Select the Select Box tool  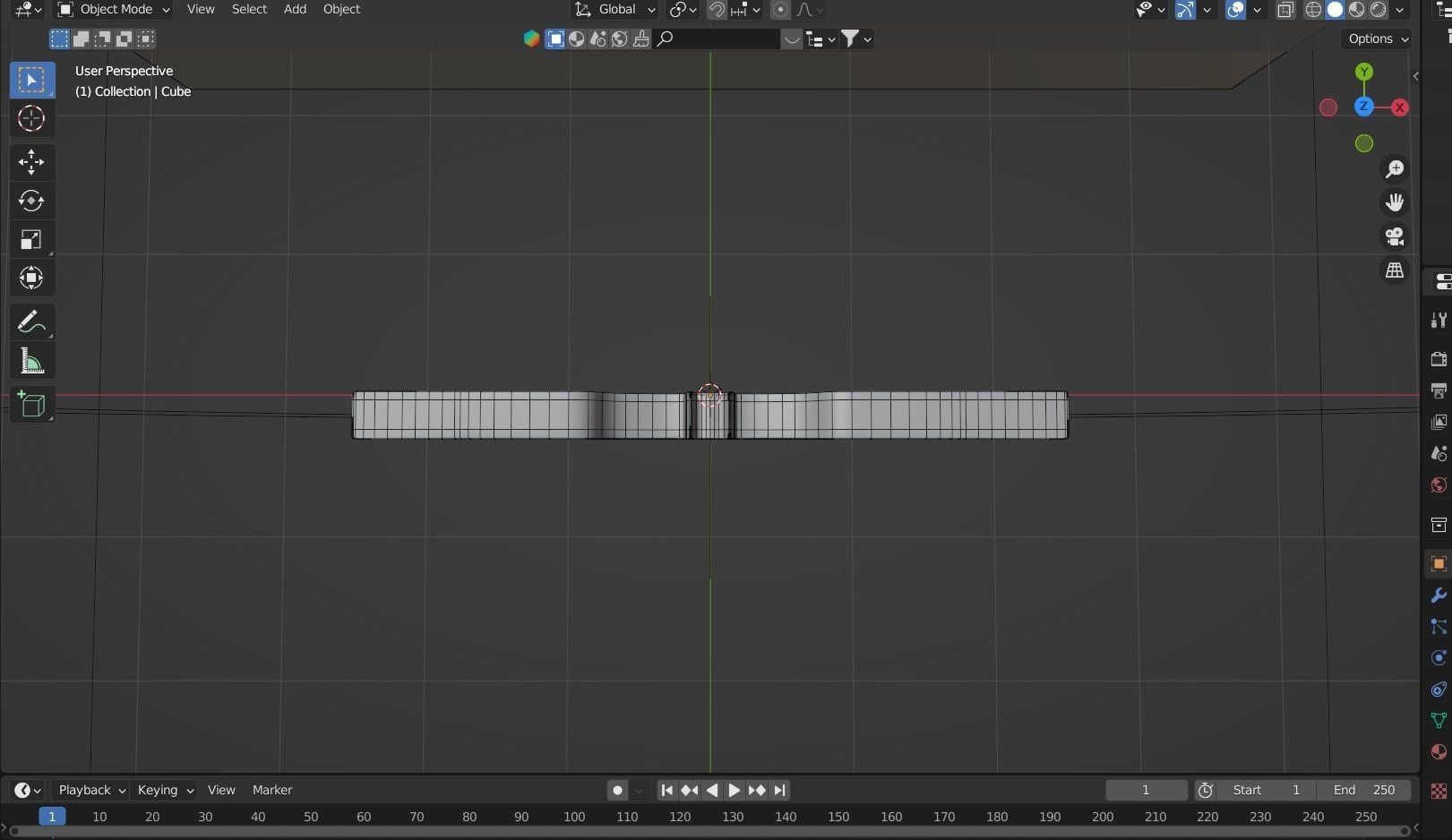(x=32, y=80)
